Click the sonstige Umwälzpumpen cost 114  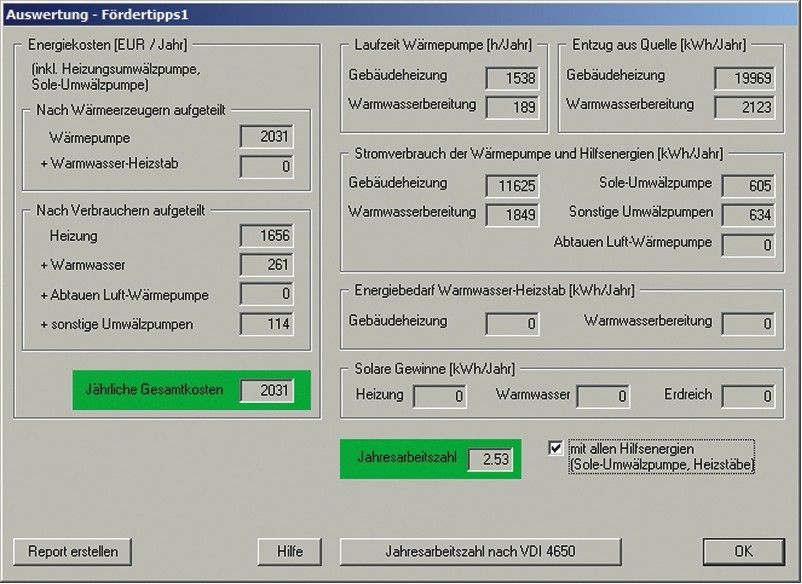tap(266, 324)
